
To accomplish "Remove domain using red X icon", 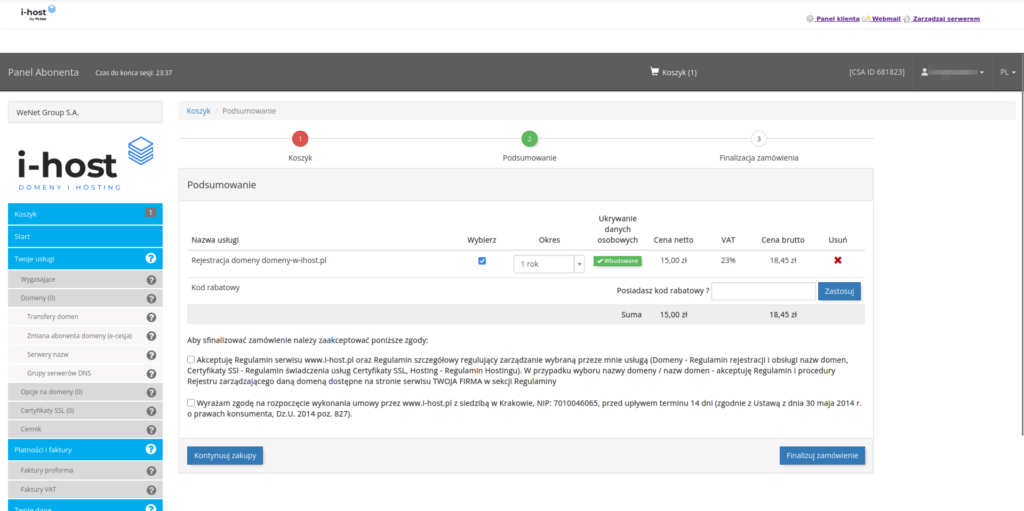I will coord(838,261).
